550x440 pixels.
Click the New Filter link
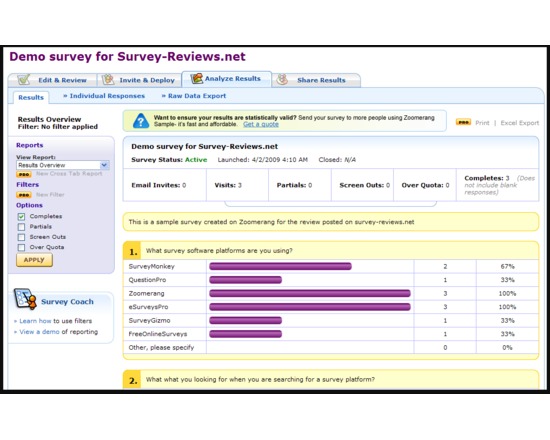(x=50, y=194)
